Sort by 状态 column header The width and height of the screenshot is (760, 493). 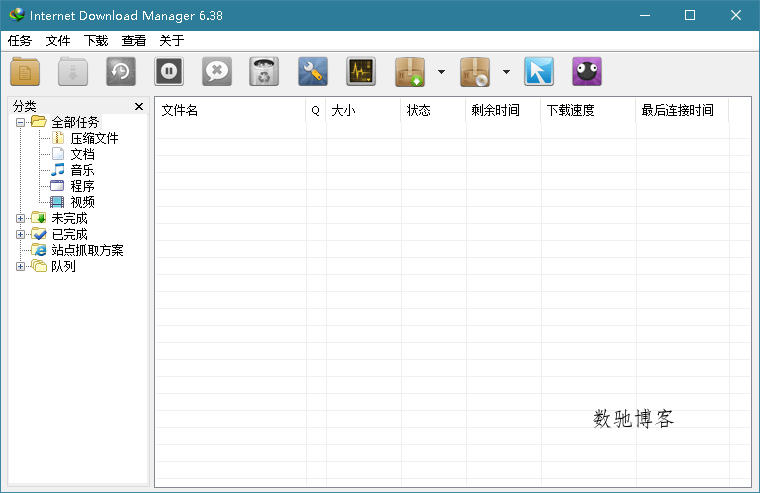point(433,111)
